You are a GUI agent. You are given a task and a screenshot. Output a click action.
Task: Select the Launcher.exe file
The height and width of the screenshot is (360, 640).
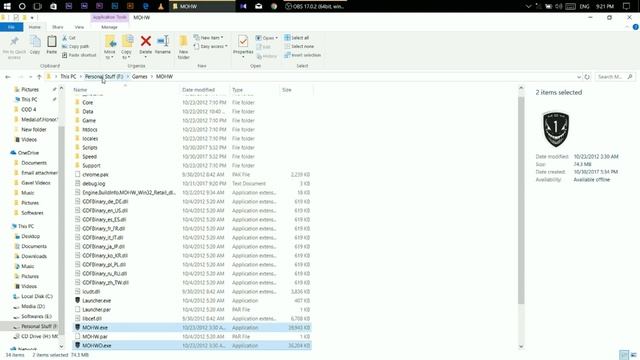point(192,300)
